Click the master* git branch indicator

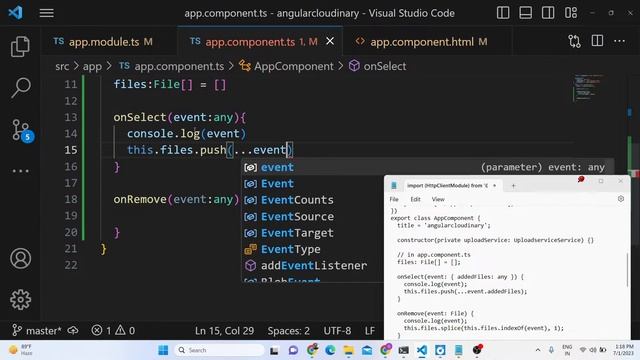[x=37, y=330]
